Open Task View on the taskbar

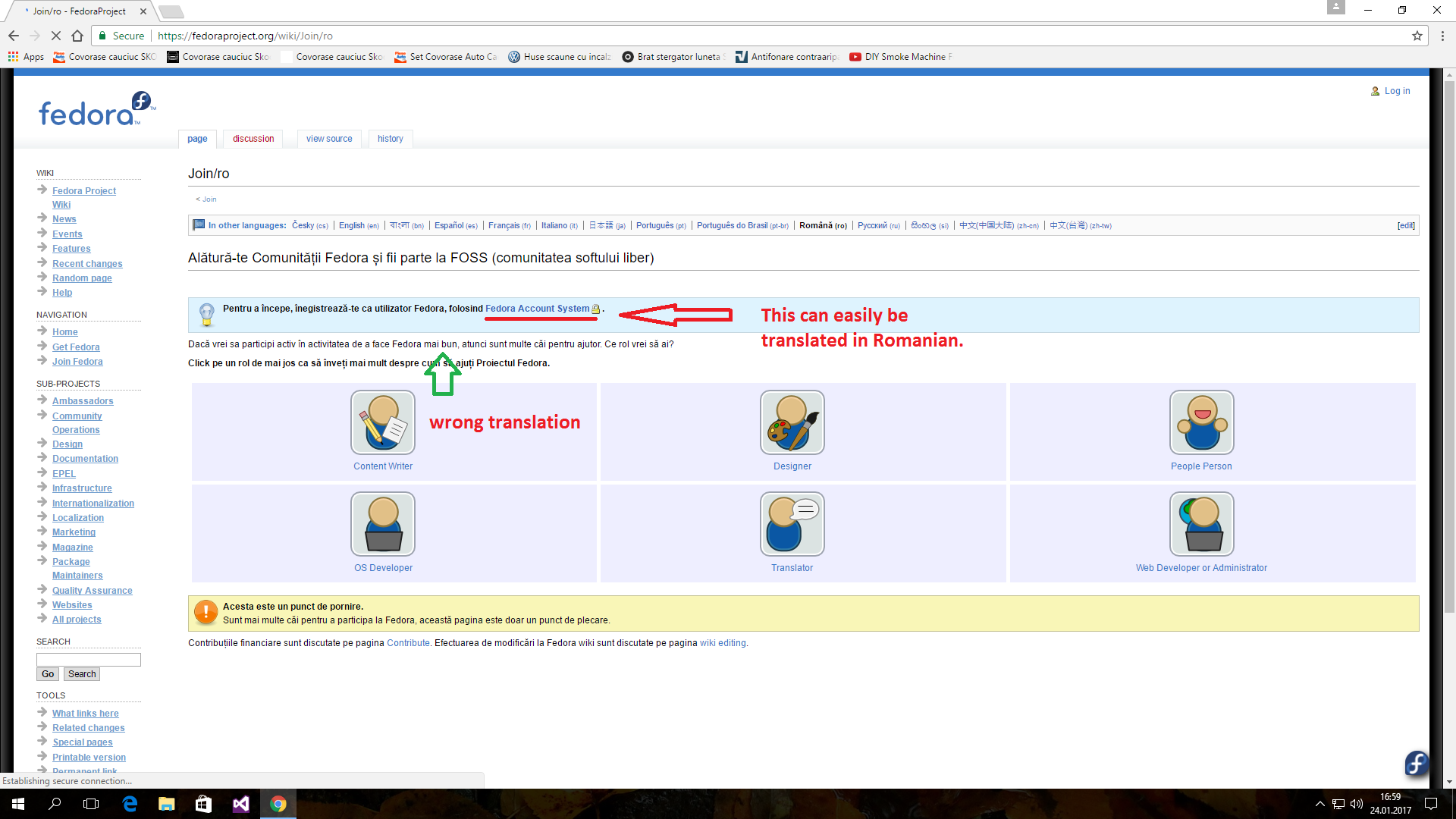pos(91,804)
